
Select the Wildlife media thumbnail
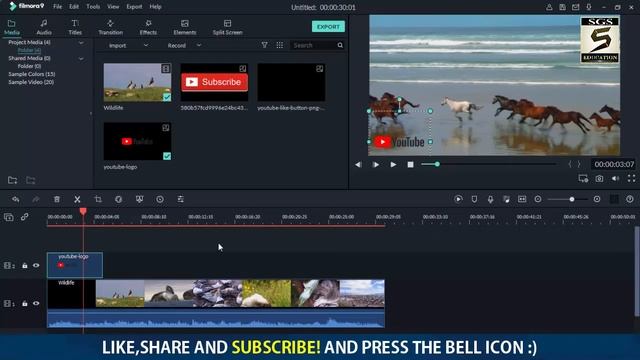pyautogui.click(x=137, y=82)
